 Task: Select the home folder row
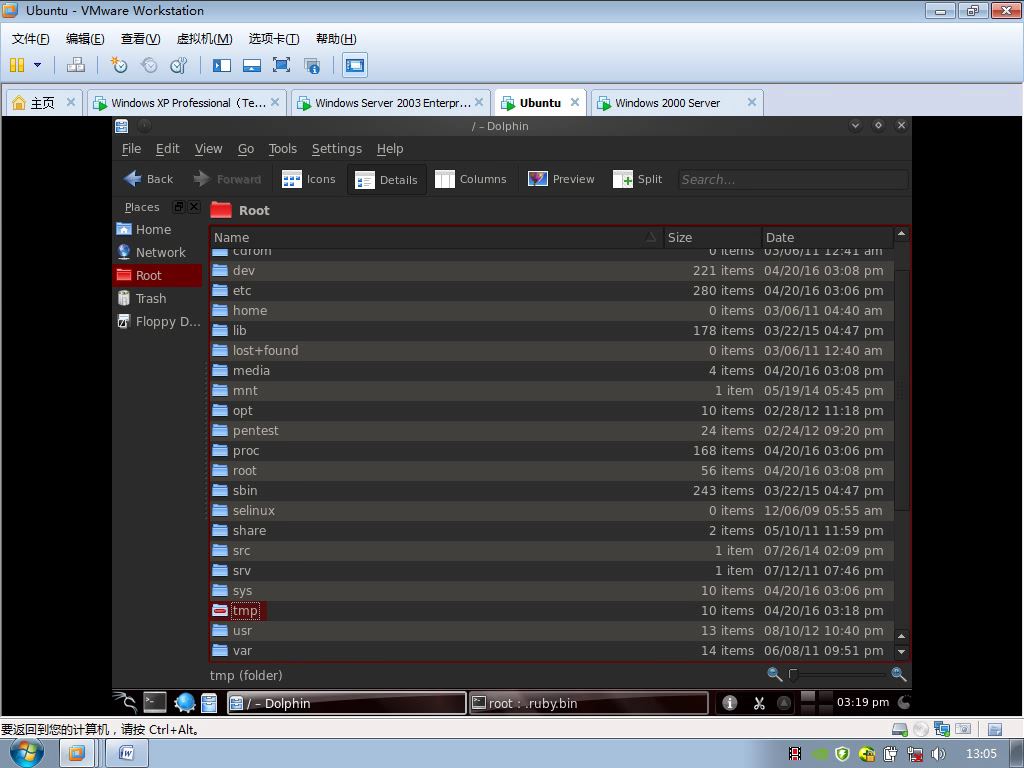click(551, 311)
